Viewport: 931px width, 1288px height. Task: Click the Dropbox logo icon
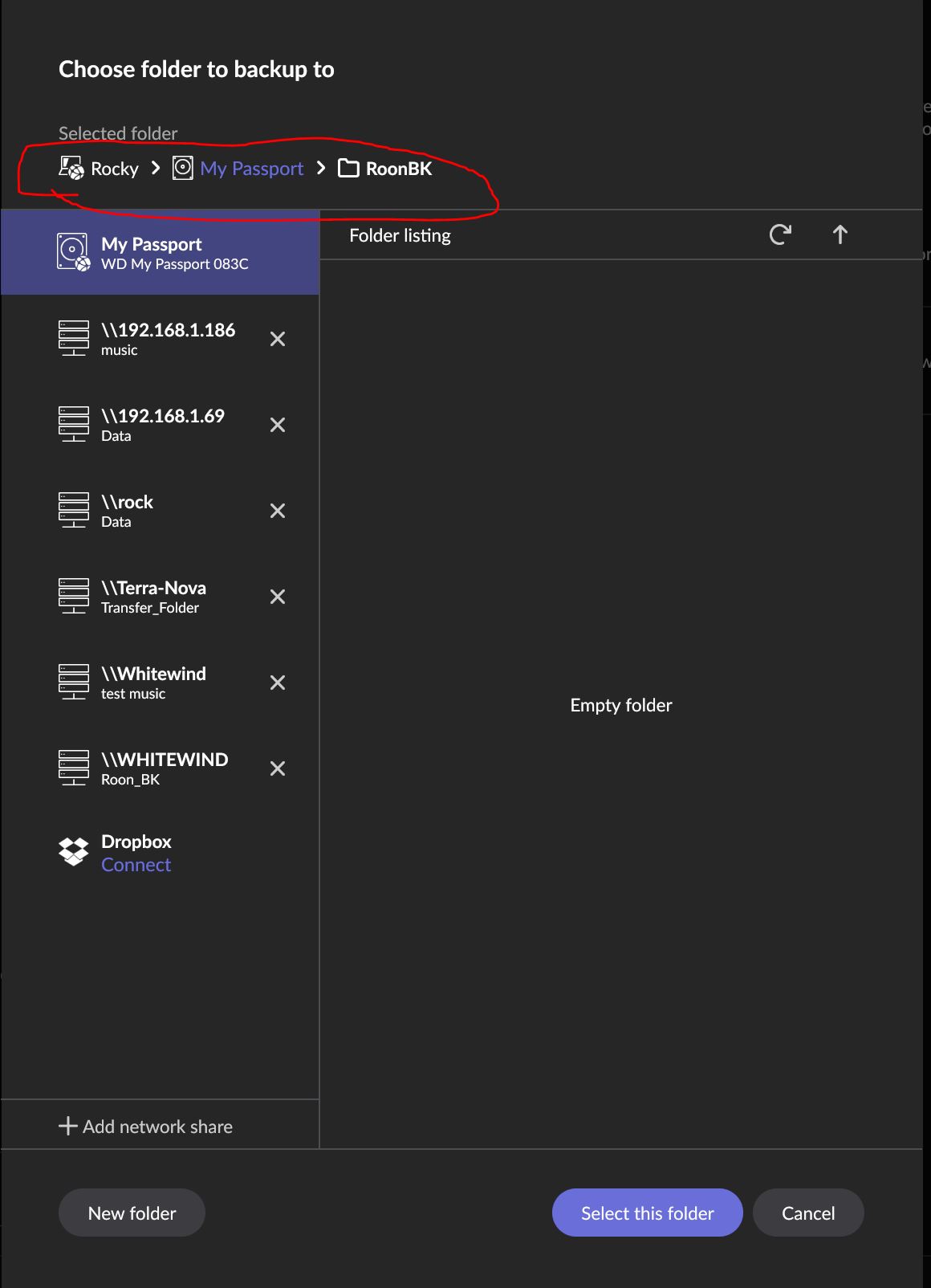coord(74,852)
